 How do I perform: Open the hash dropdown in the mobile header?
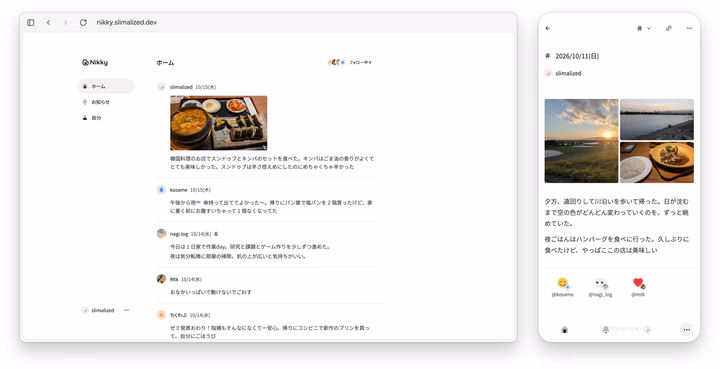[x=644, y=28]
